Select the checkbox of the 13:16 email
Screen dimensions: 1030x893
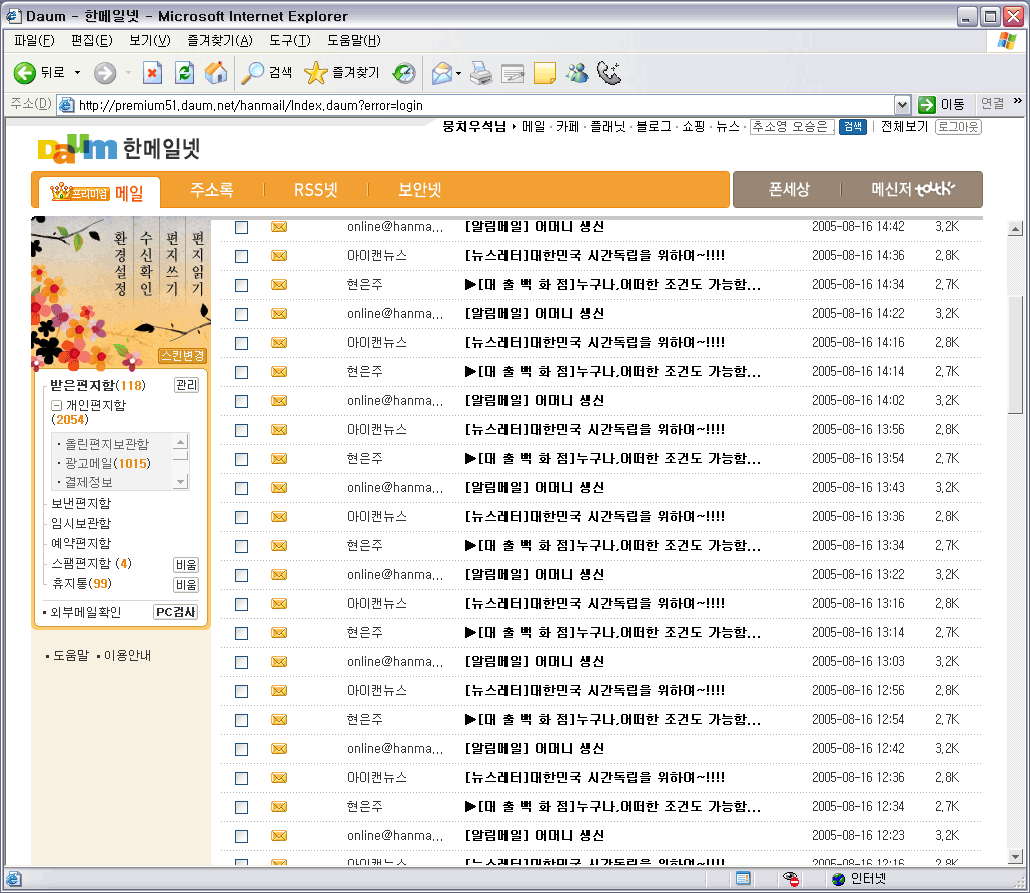pyautogui.click(x=242, y=605)
